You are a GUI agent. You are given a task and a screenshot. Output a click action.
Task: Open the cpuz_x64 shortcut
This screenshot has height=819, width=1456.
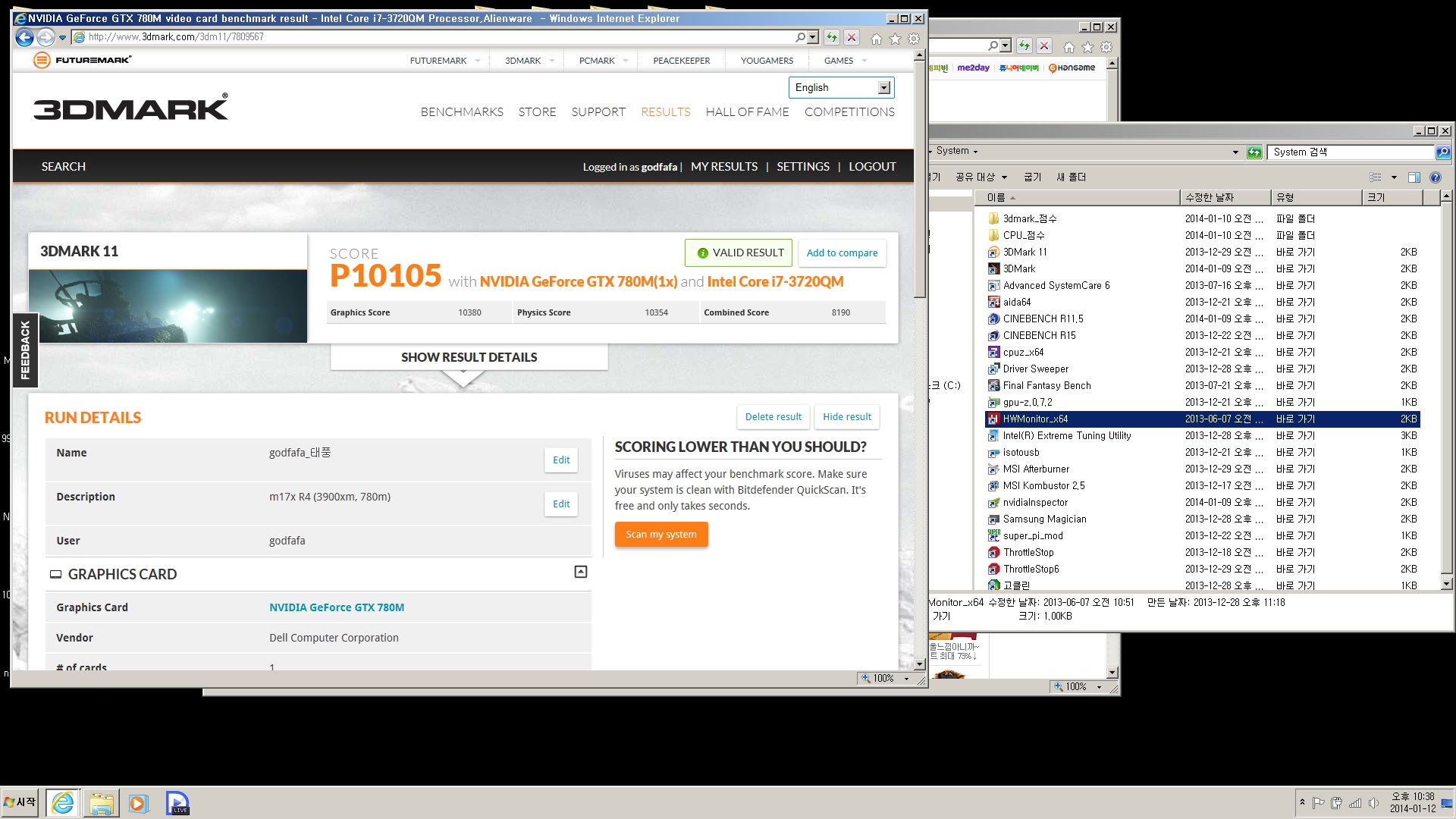point(1023,352)
